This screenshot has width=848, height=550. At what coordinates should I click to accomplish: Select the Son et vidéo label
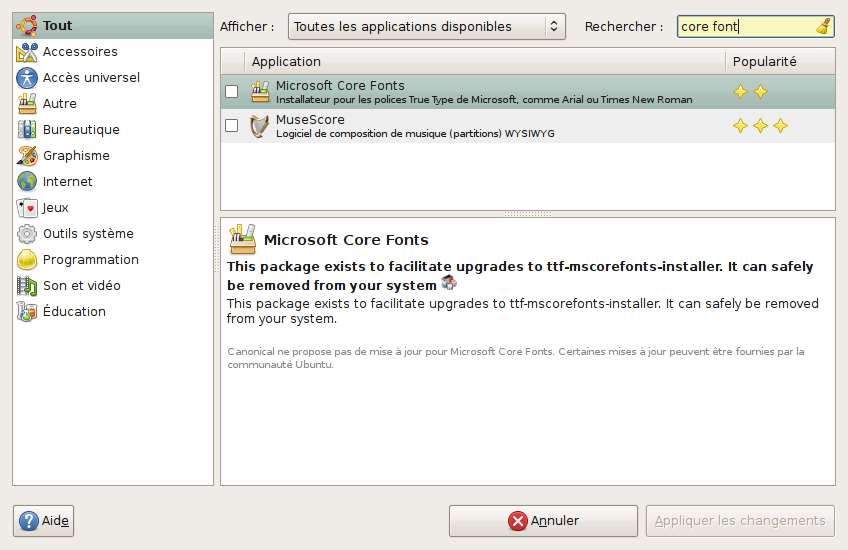click(82, 286)
